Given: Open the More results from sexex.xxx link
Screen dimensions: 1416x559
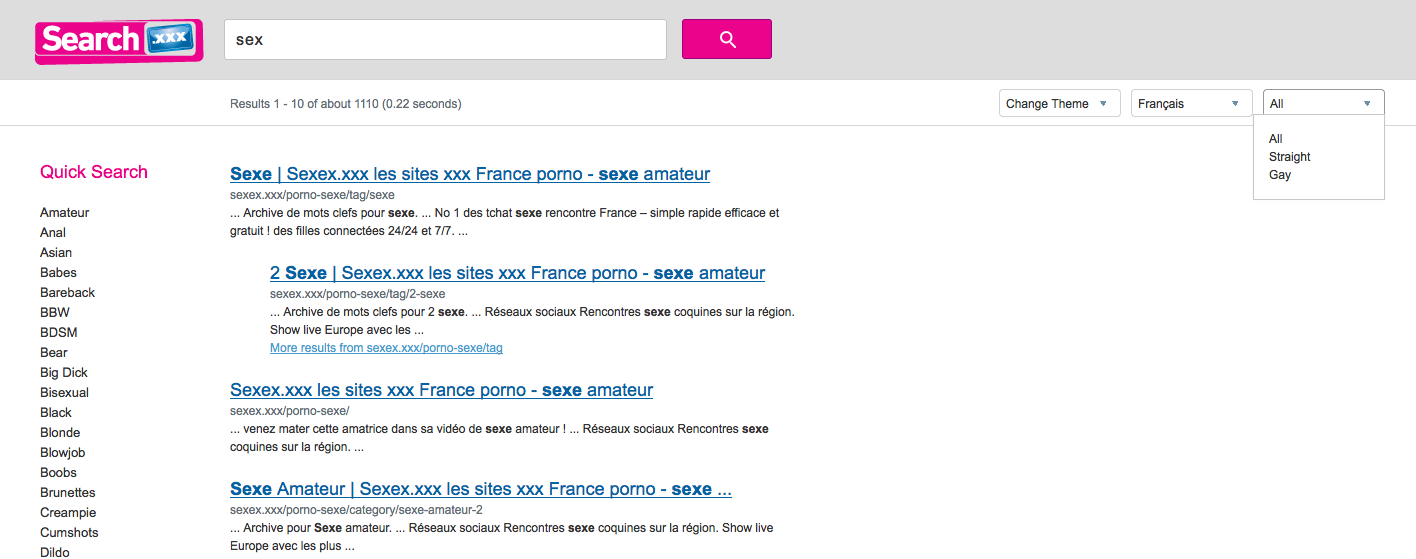Looking at the screenshot, I should tap(386, 348).
